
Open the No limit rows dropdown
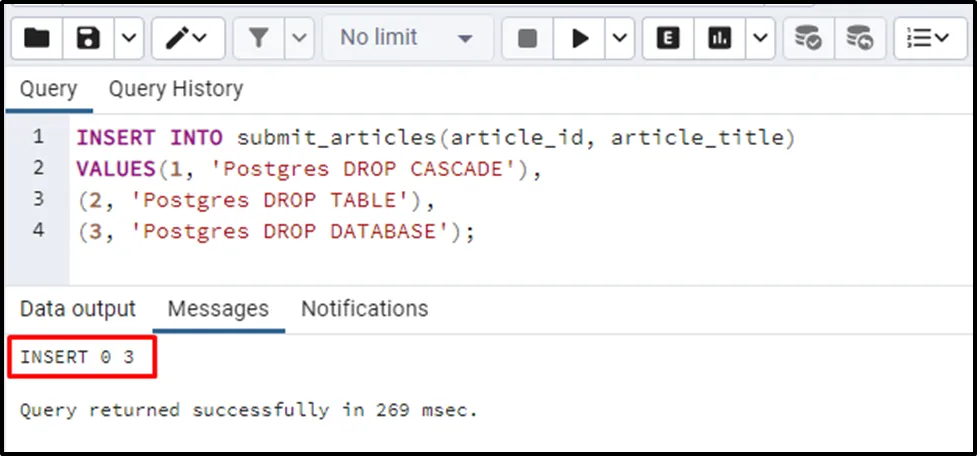click(406, 38)
